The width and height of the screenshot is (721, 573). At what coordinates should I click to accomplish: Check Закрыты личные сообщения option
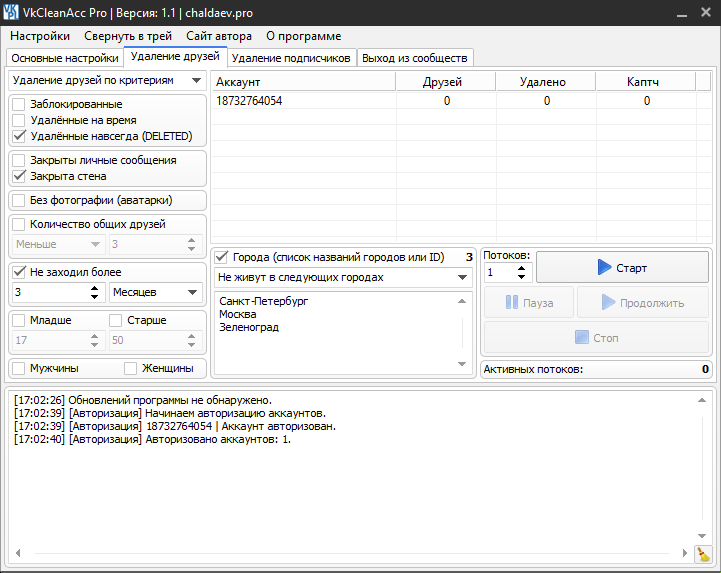19,160
